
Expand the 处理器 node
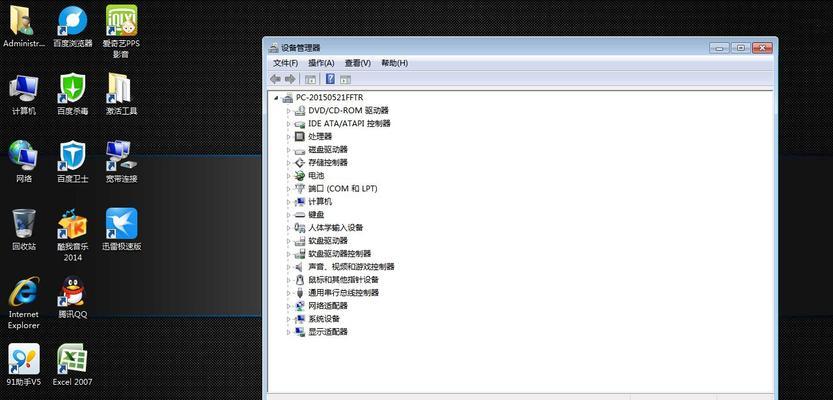click(288, 137)
